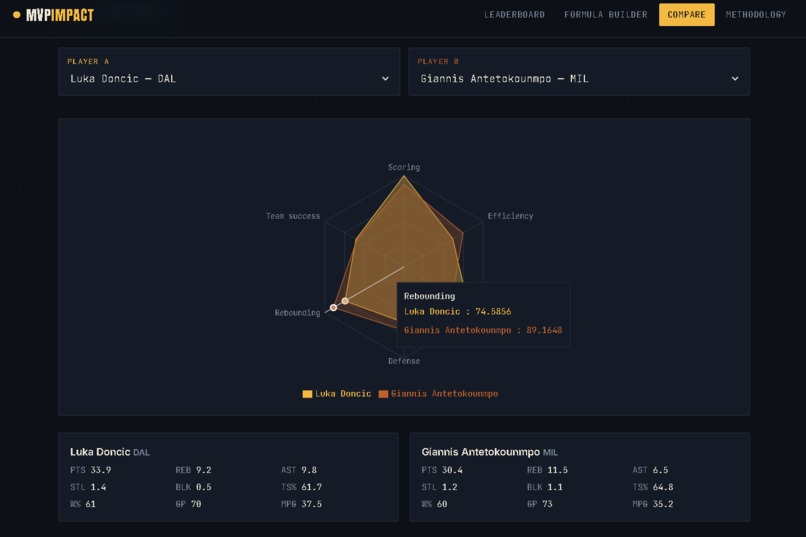The image size is (806, 537).
Task: Click Giannis Antetokounmpo legend label
Action: [444, 394]
